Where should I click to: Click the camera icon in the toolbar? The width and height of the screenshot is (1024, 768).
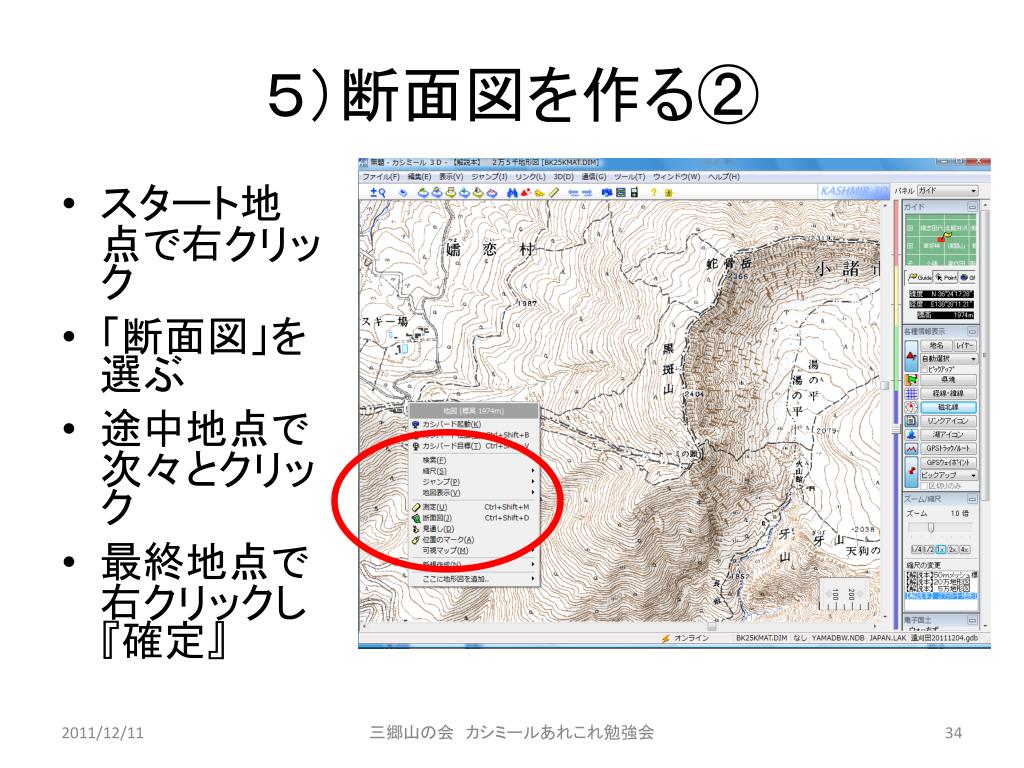pyautogui.click(x=607, y=193)
